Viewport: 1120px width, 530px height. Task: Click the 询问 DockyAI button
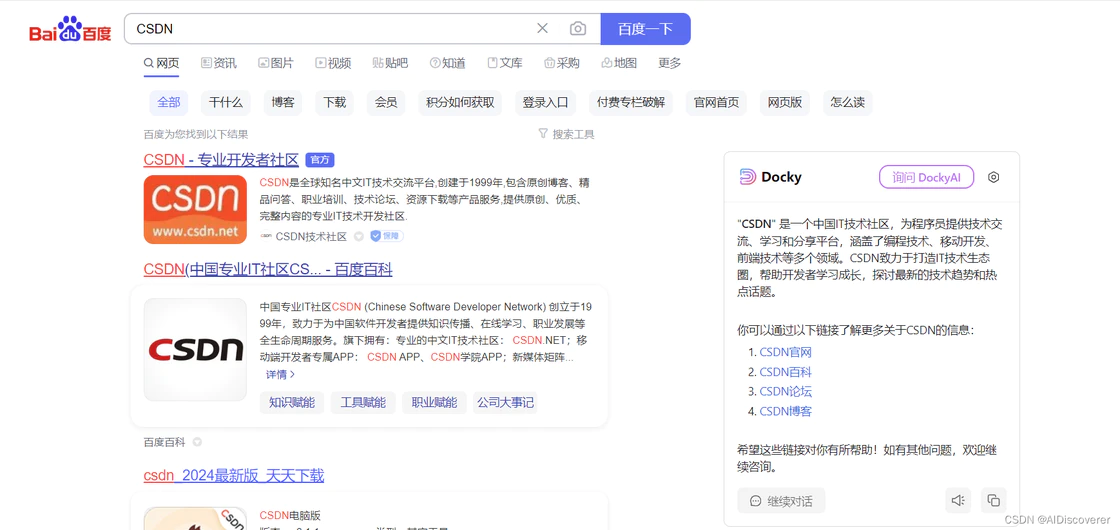(926, 177)
